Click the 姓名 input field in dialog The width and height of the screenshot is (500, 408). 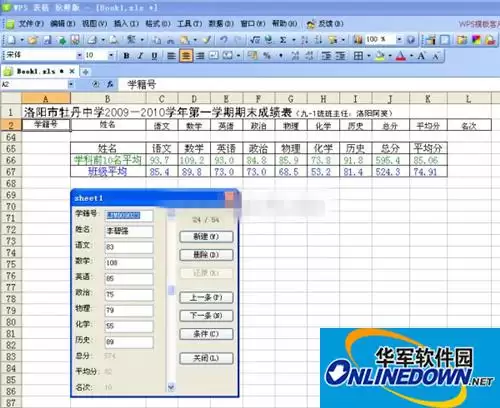(129, 231)
